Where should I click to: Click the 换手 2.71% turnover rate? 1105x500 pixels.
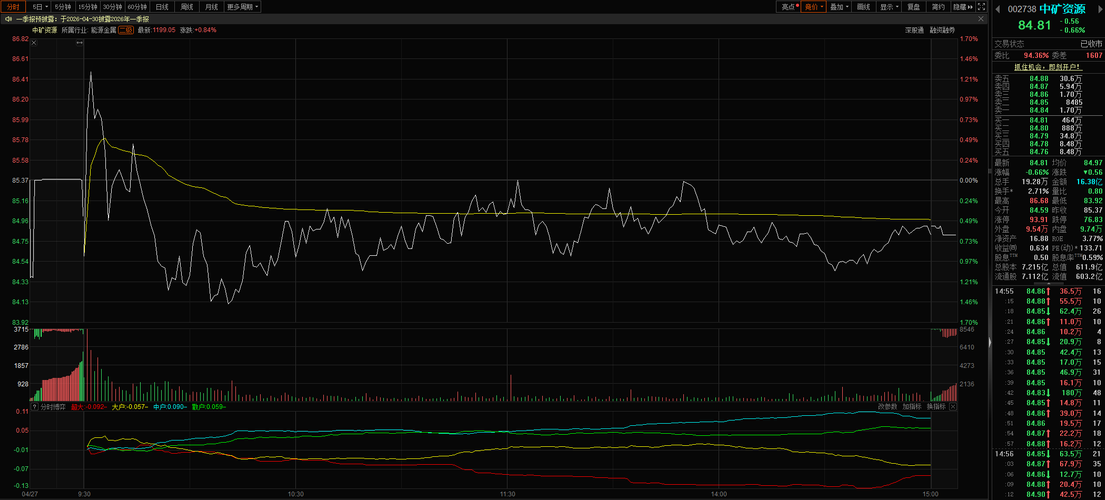pyautogui.click(x=1039, y=191)
